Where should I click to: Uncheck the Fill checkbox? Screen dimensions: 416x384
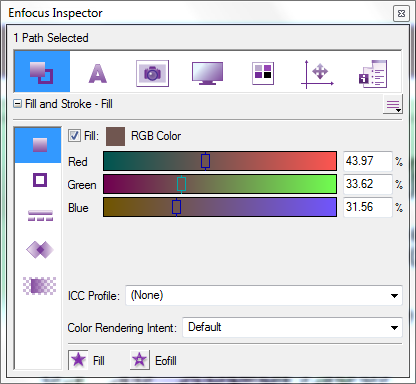tap(74, 136)
